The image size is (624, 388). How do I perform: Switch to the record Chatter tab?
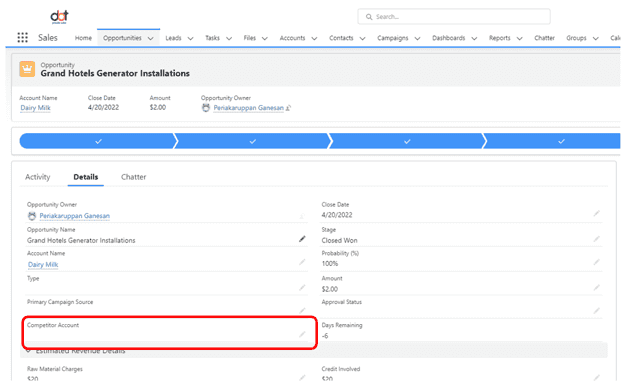click(x=133, y=177)
